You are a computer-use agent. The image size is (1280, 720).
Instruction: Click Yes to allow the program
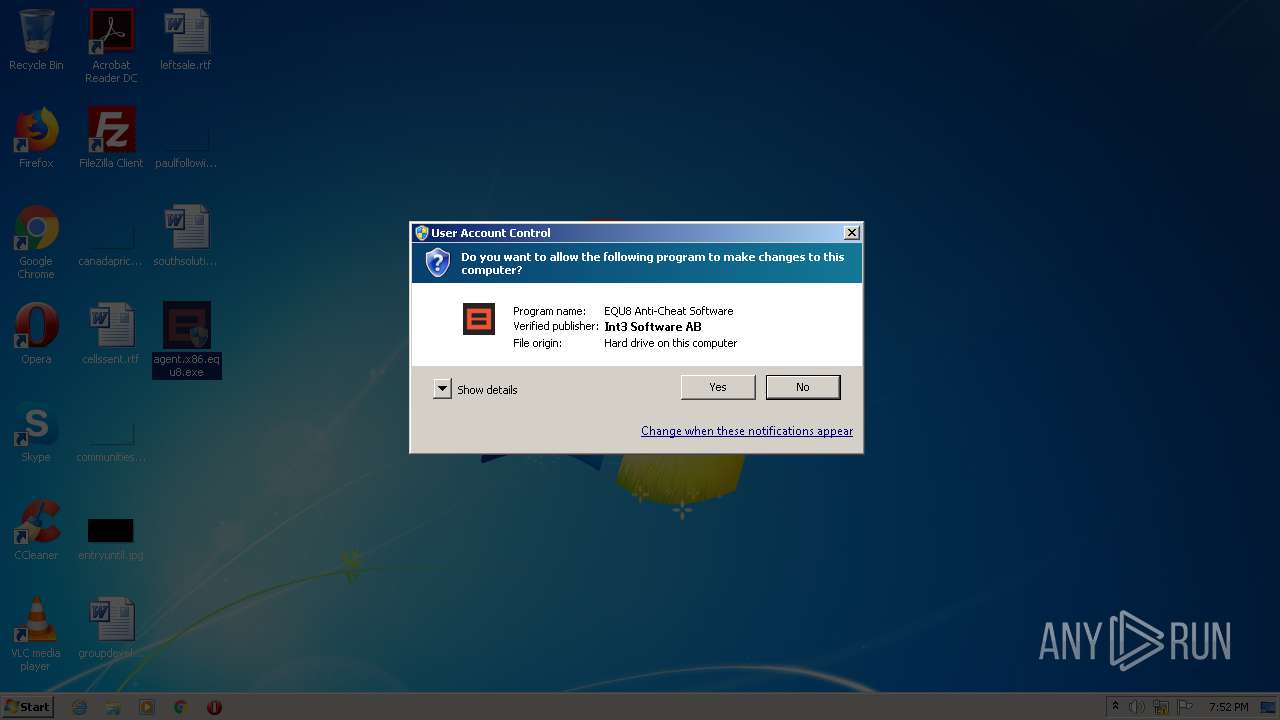point(718,387)
